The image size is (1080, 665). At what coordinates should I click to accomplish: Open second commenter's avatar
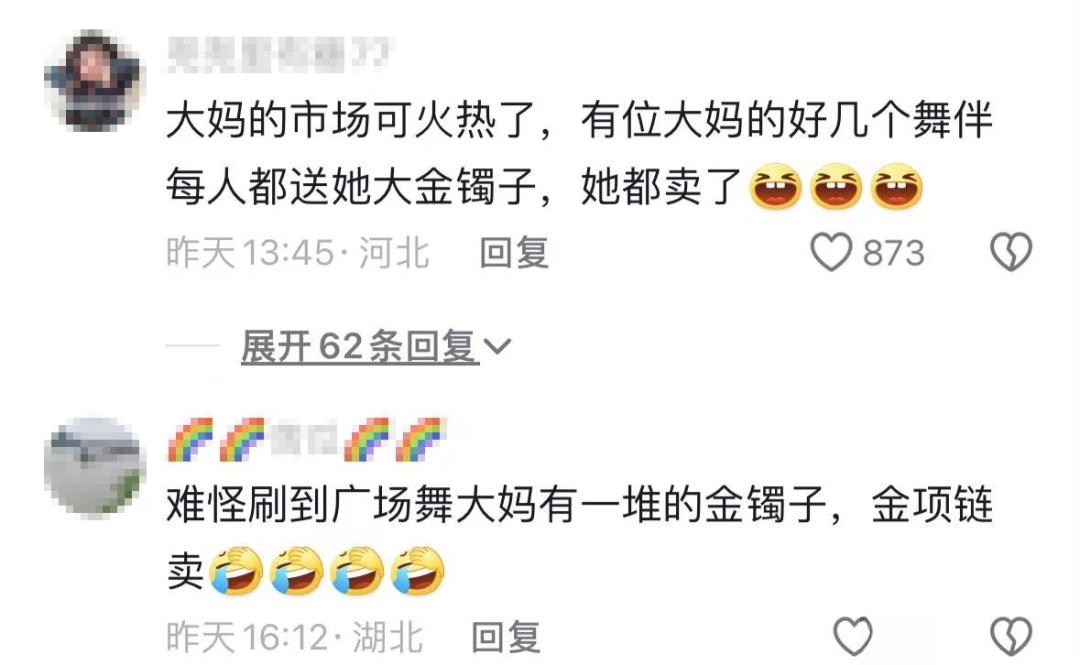click(94, 466)
